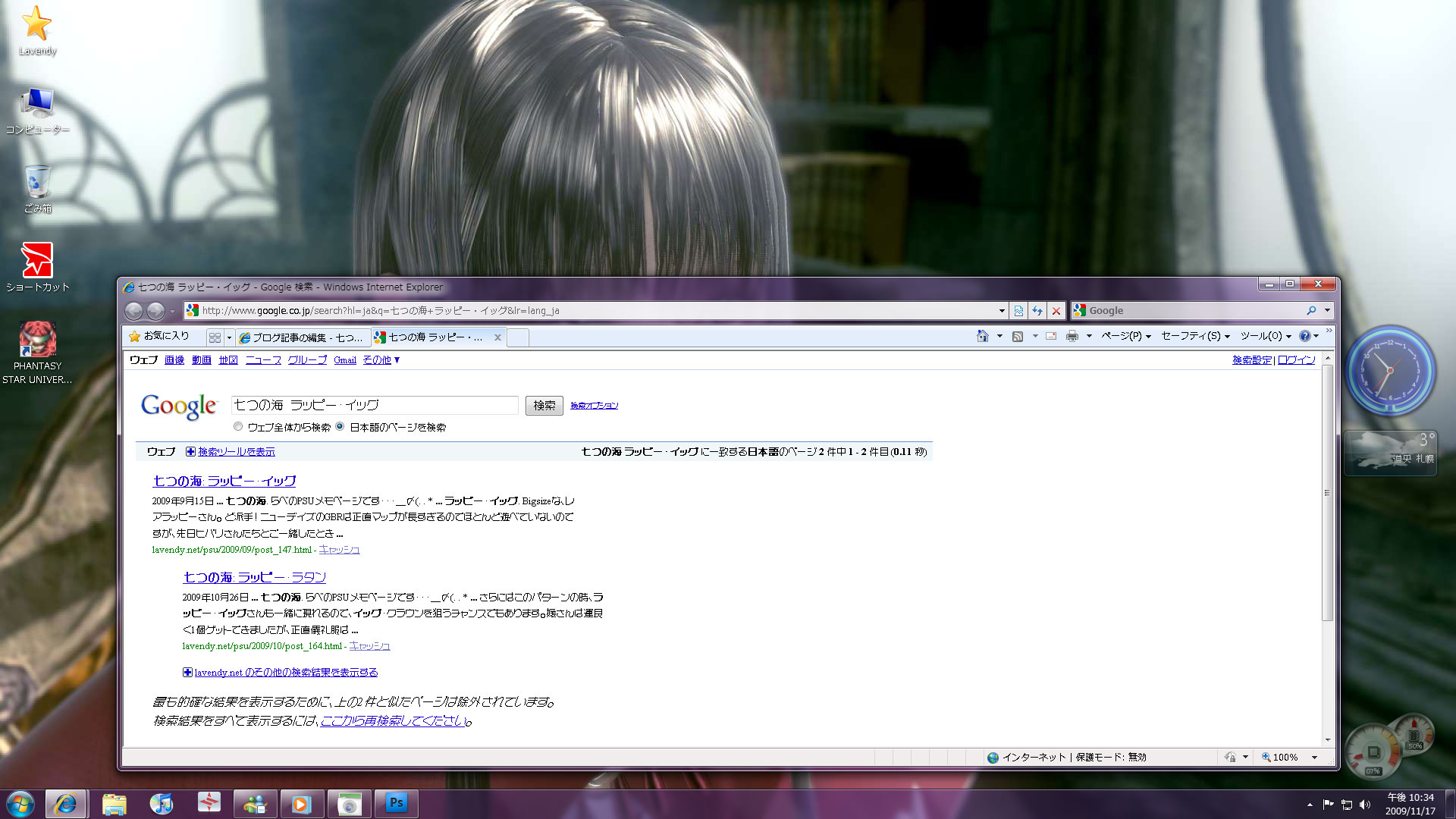Click the volume speaker icon in system tray

1365,805
